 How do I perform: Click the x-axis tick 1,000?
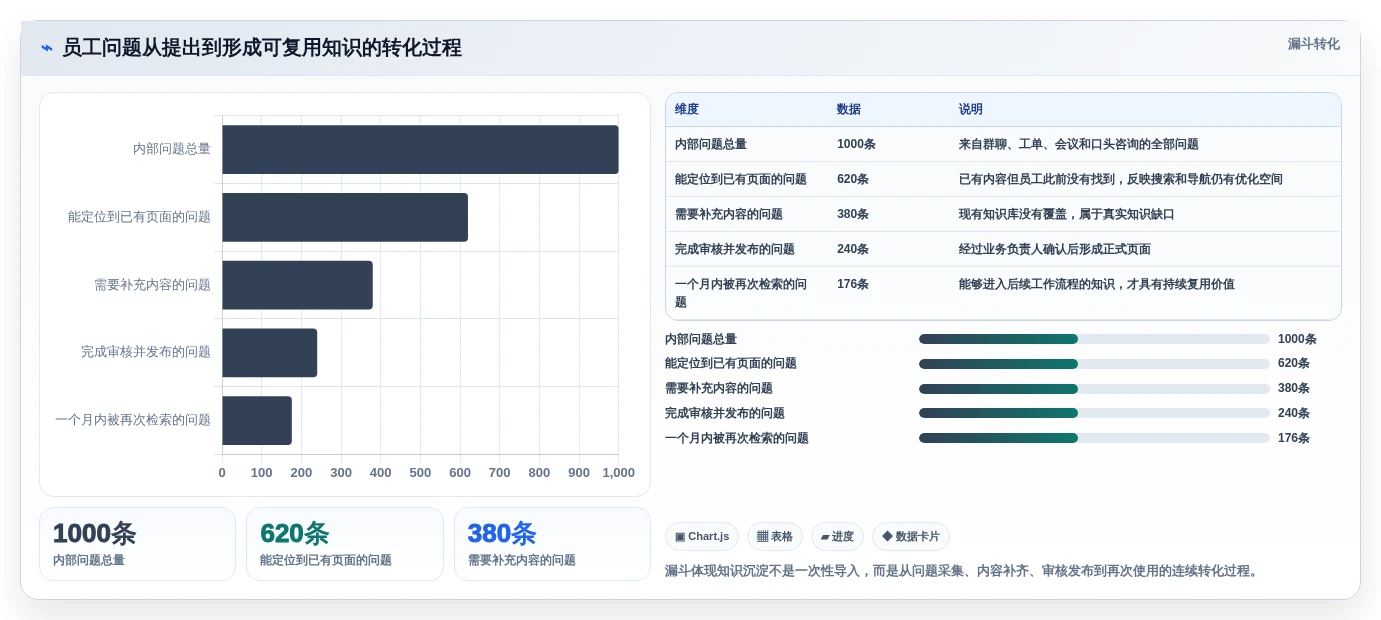point(618,473)
